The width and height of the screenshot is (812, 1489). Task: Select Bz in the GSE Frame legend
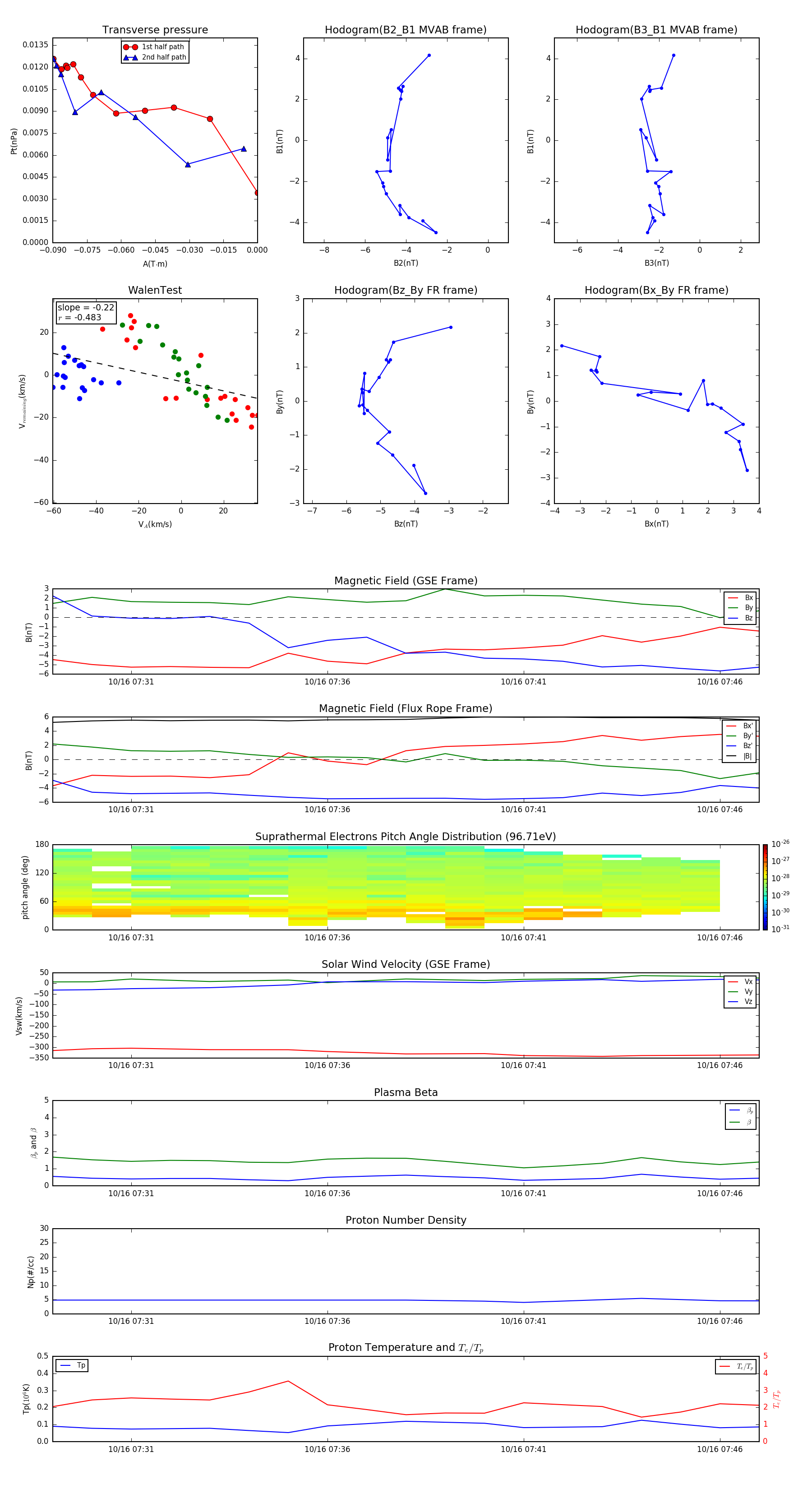point(740,618)
